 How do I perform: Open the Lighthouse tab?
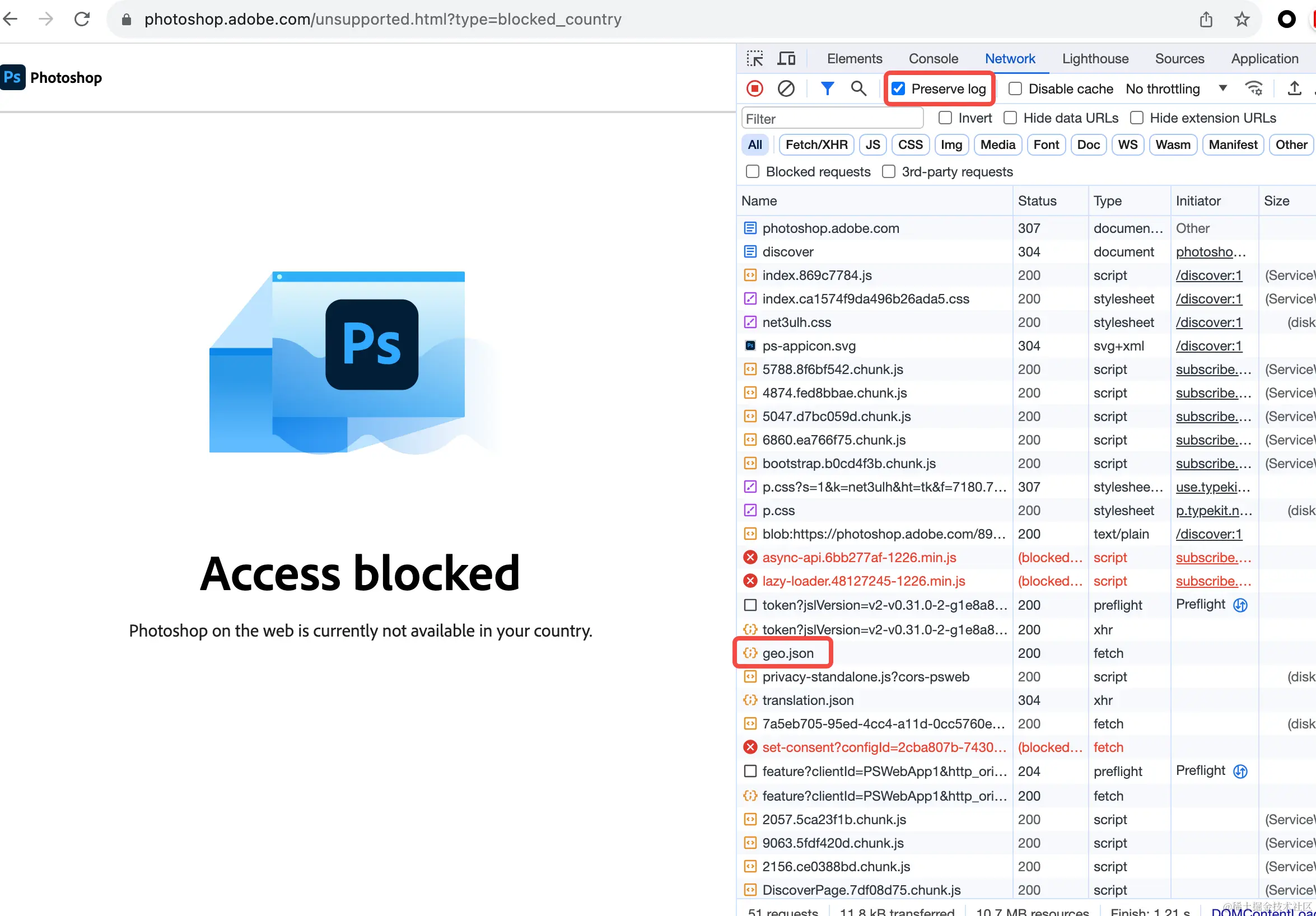tap(1095, 58)
